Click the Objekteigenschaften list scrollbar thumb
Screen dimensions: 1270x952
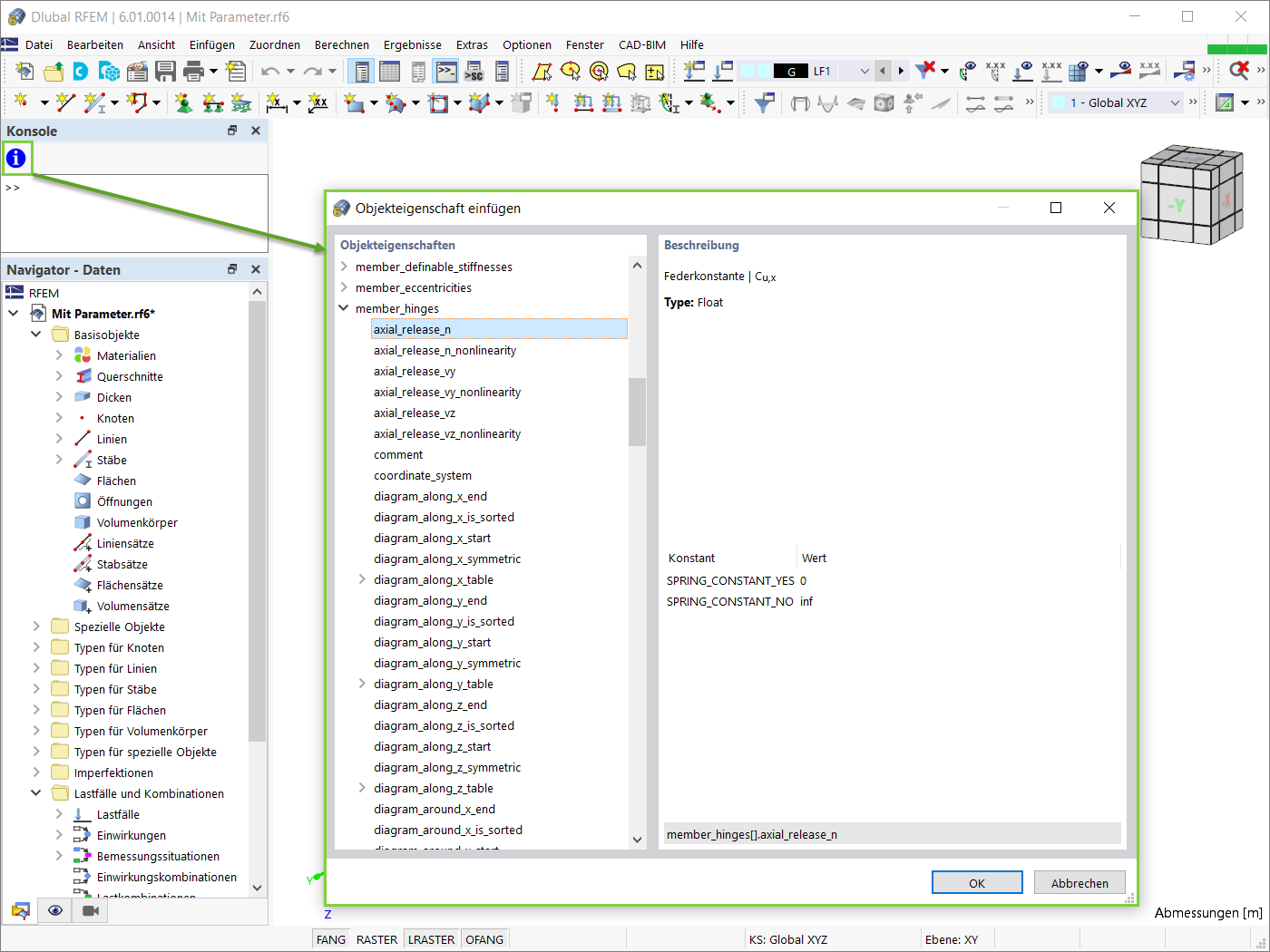pos(637,412)
